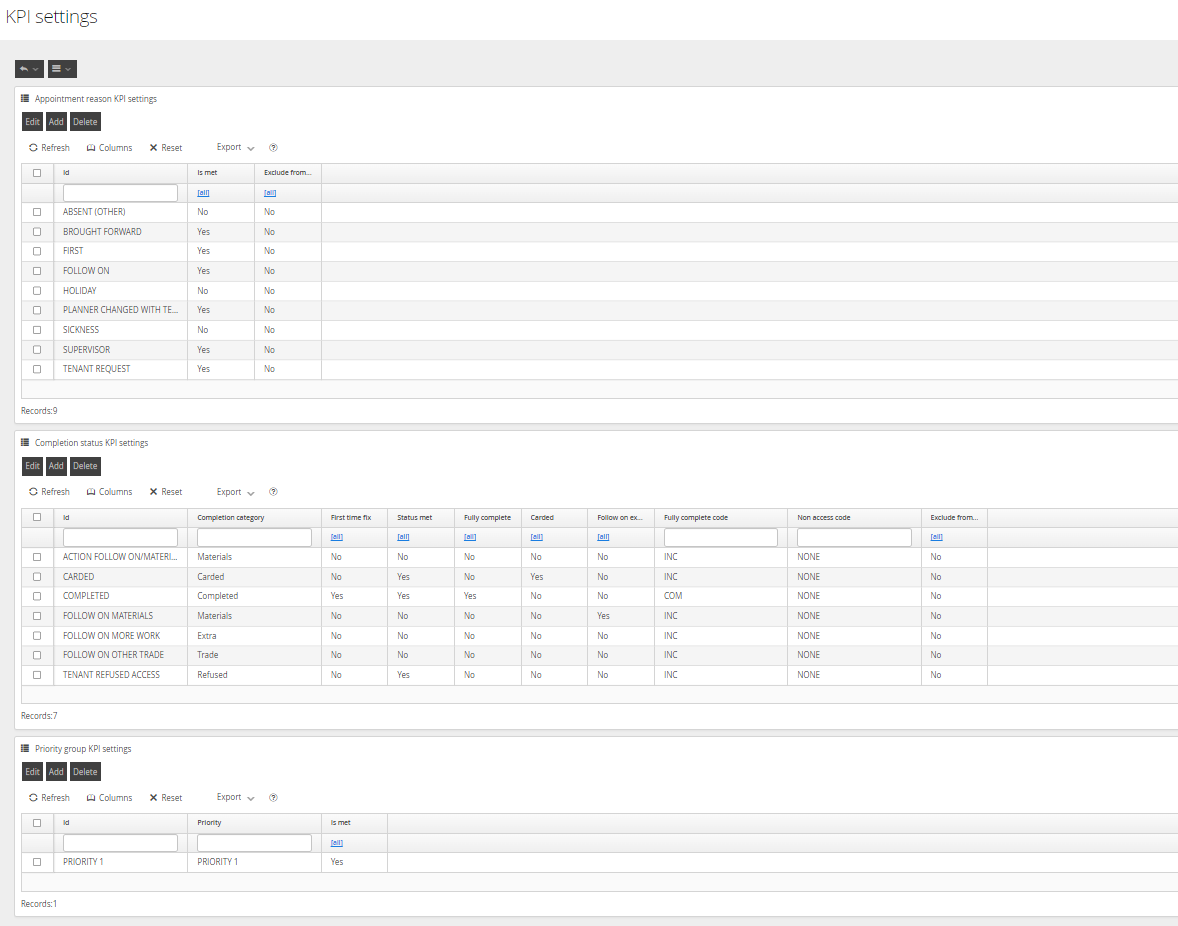
Task: Check the PRIORITY 1 row checkbox
Action: click(x=37, y=862)
